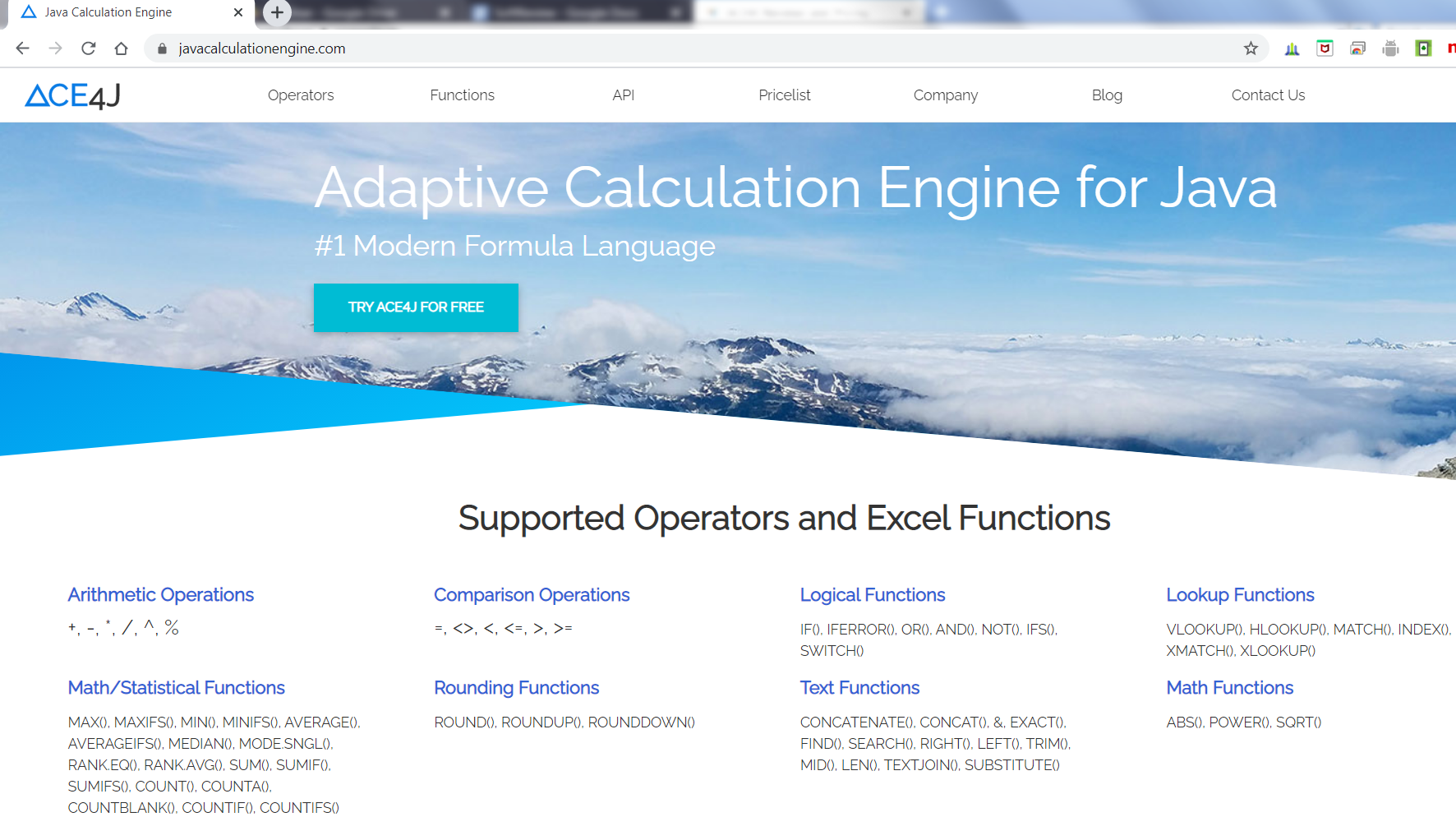Go to the API page
Screen dimensions: 1456x817
point(624,95)
